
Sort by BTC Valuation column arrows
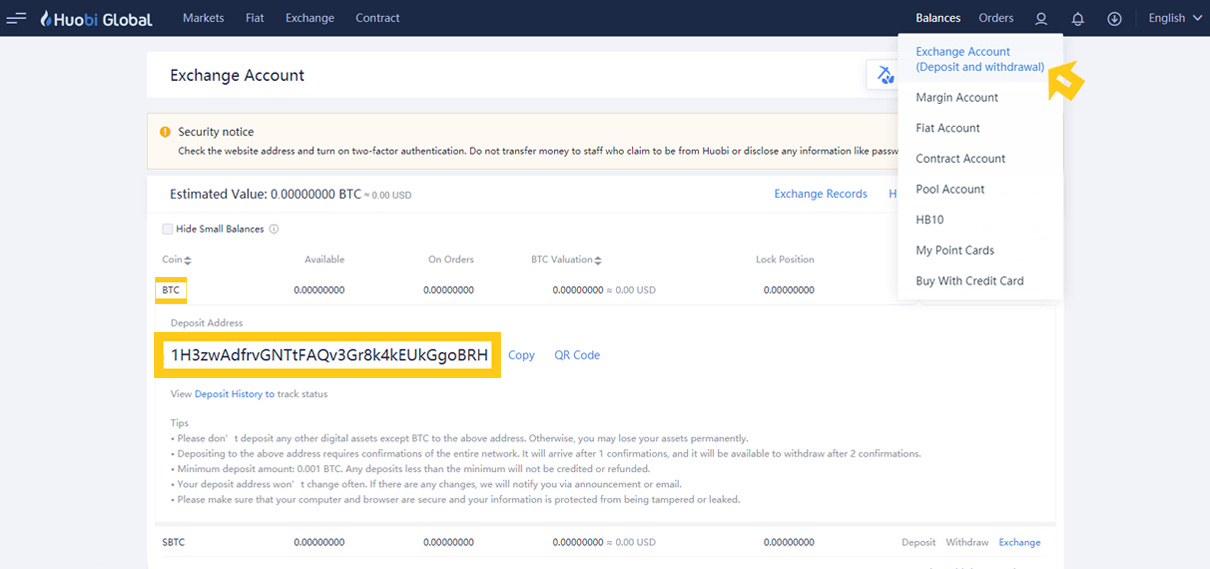click(598, 260)
